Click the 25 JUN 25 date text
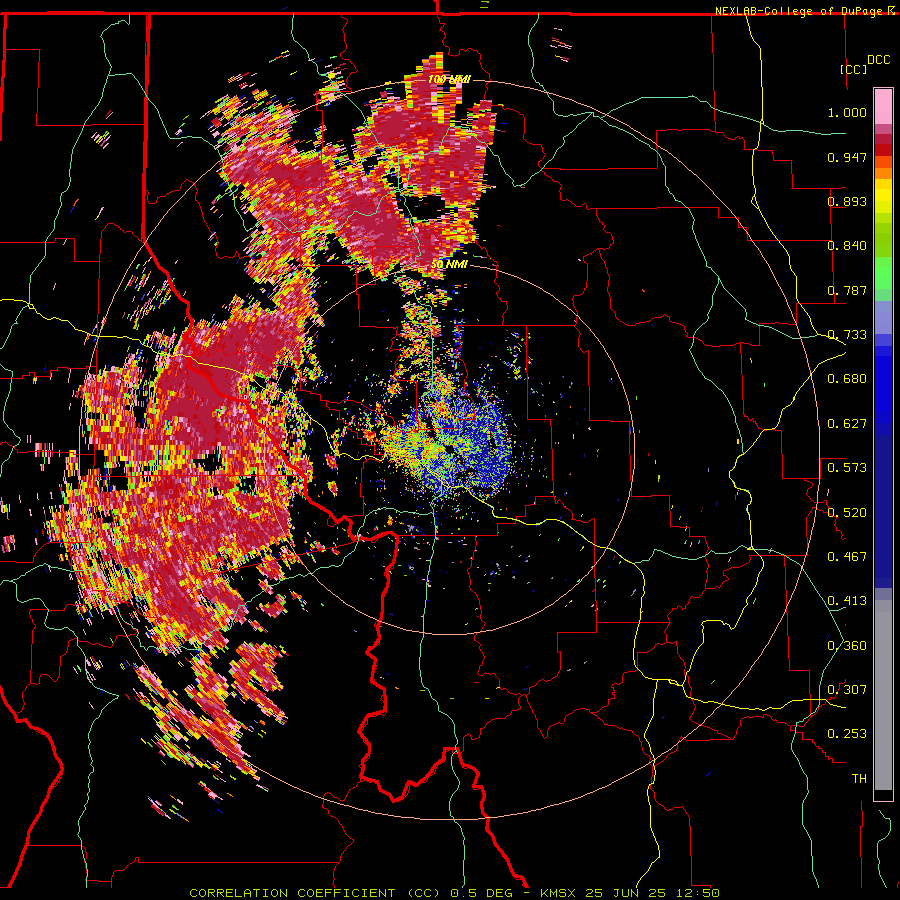The image size is (900, 900). [x=625, y=893]
